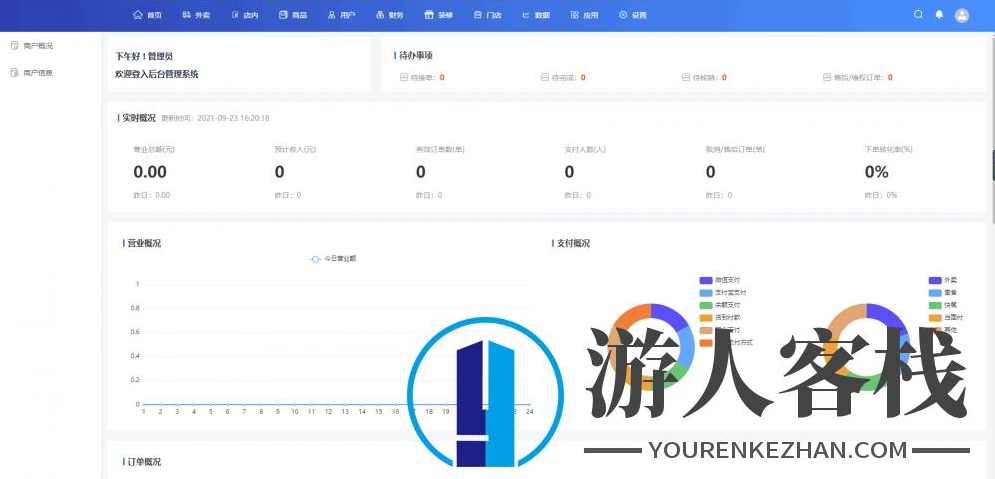The image size is (995, 479).
Task: Toggle 余额支付 legend swatch
Action: pos(706,305)
